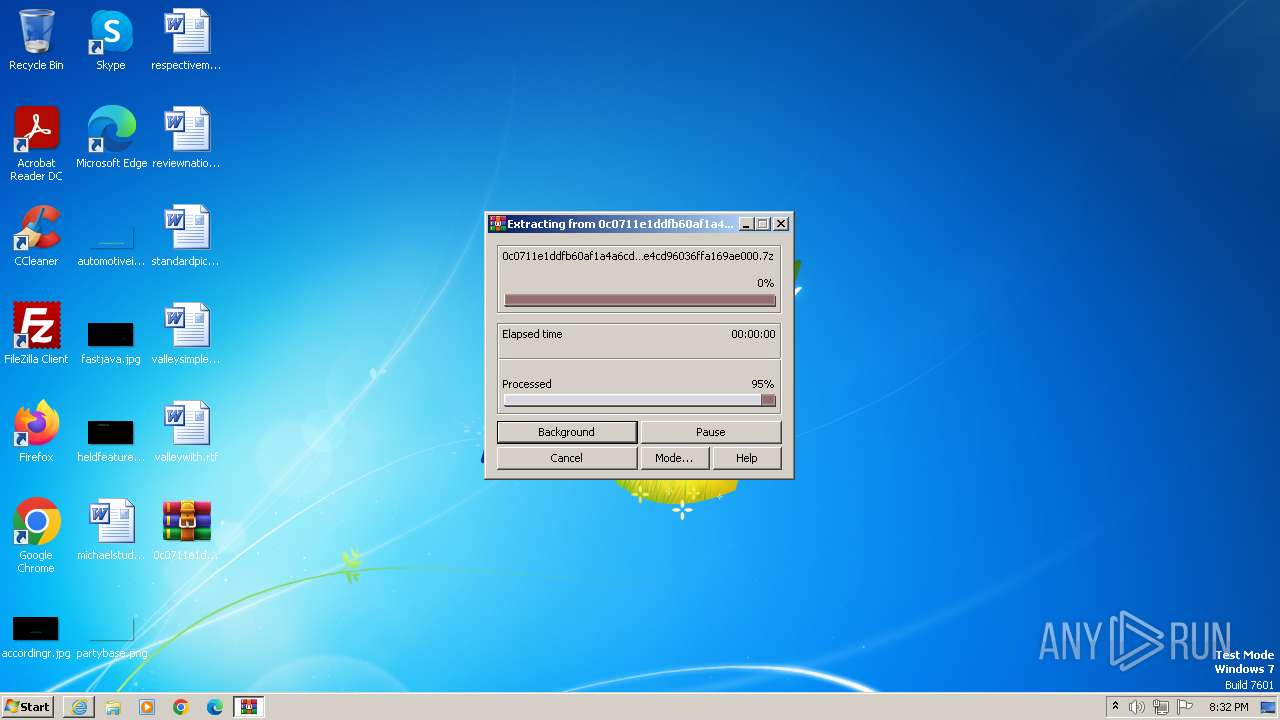Click the Start button
The image size is (1280, 720).
coord(28,707)
